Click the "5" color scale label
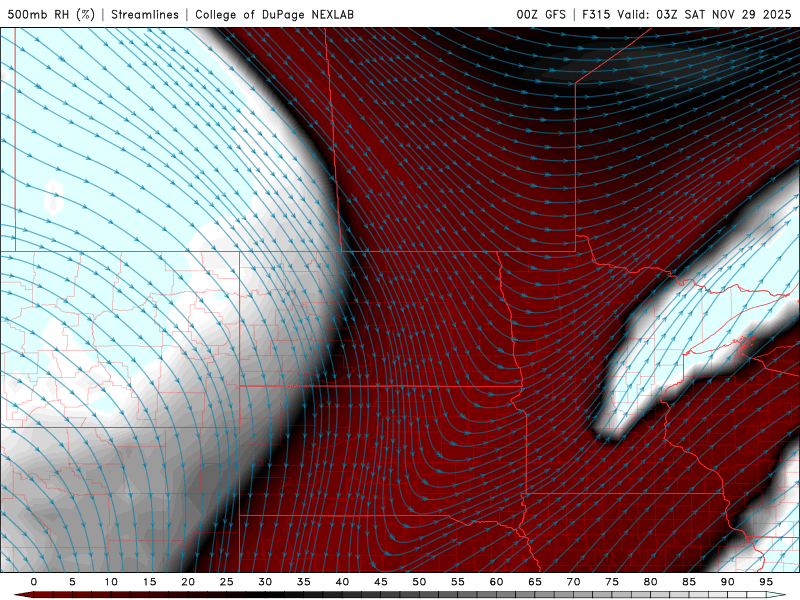Viewport: 800px width, 600px height. click(72, 582)
